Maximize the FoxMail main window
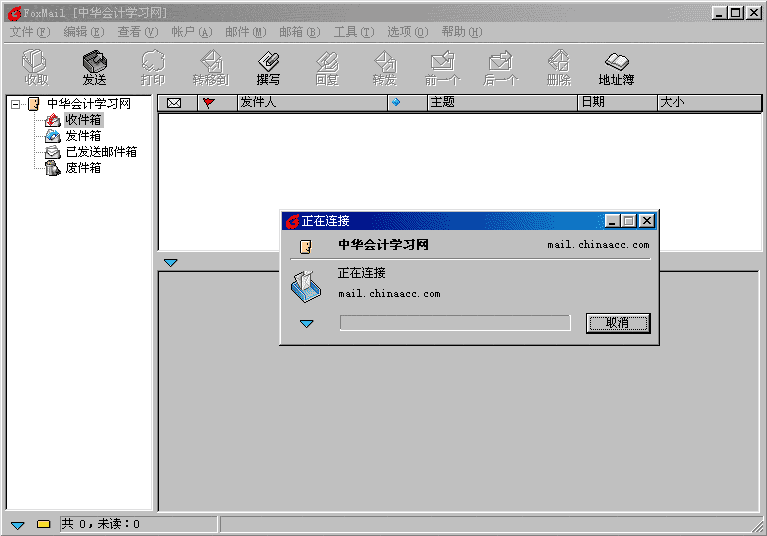The image size is (767, 536). pos(736,13)
